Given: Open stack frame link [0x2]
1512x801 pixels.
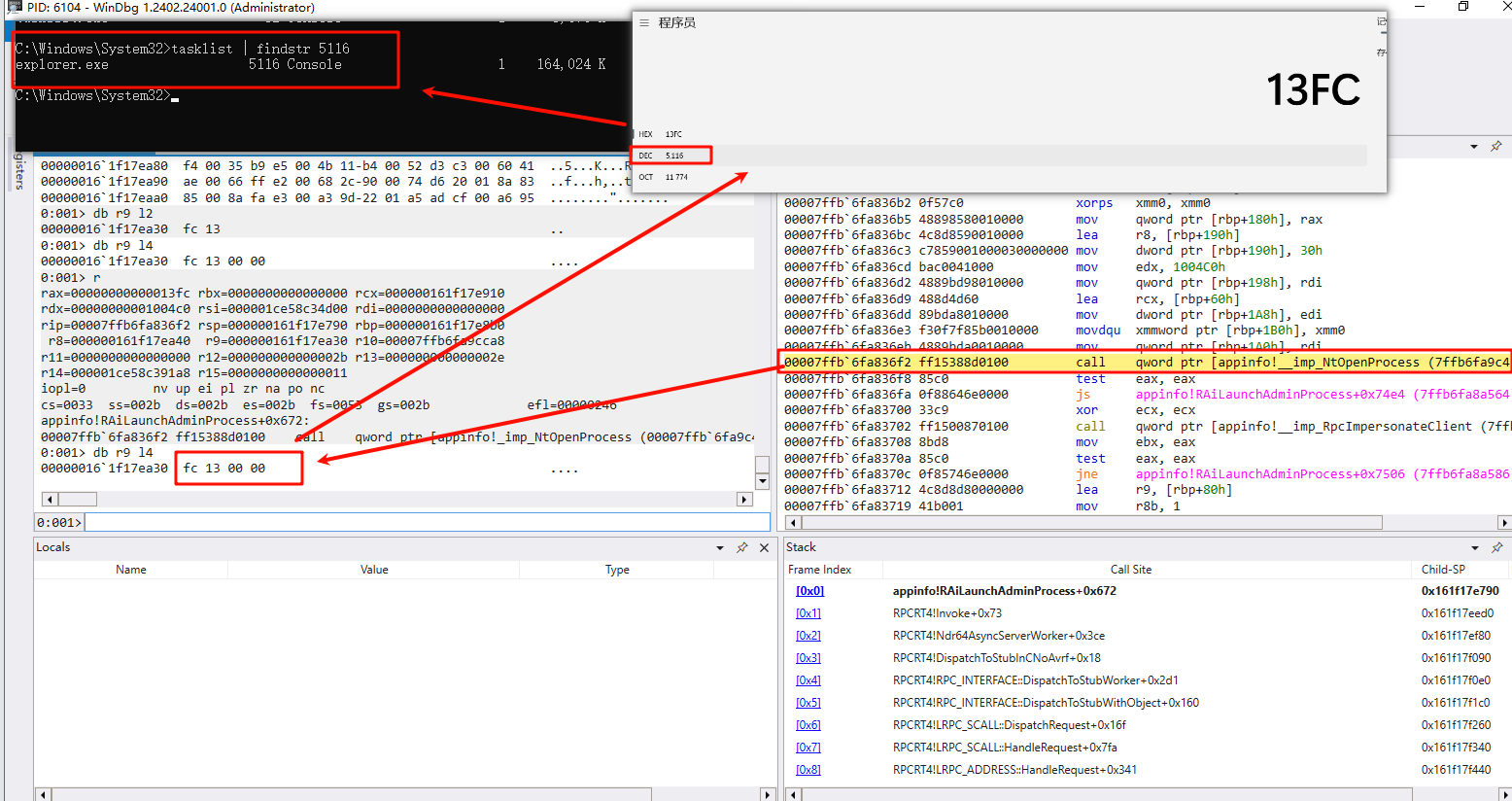Looking at the screenshot, I should (x=808, y=636).
